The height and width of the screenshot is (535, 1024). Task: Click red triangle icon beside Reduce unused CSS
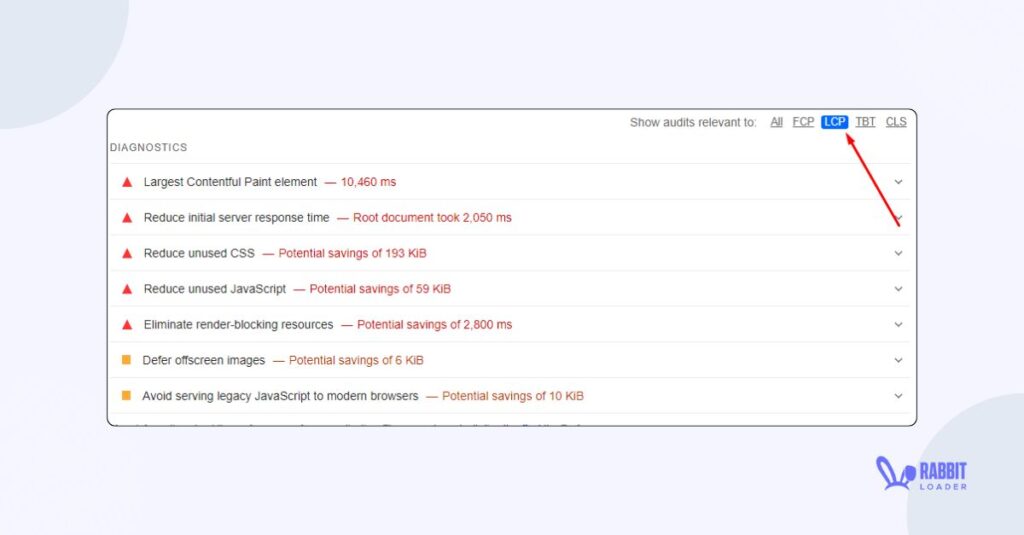[x=127, y=253]
